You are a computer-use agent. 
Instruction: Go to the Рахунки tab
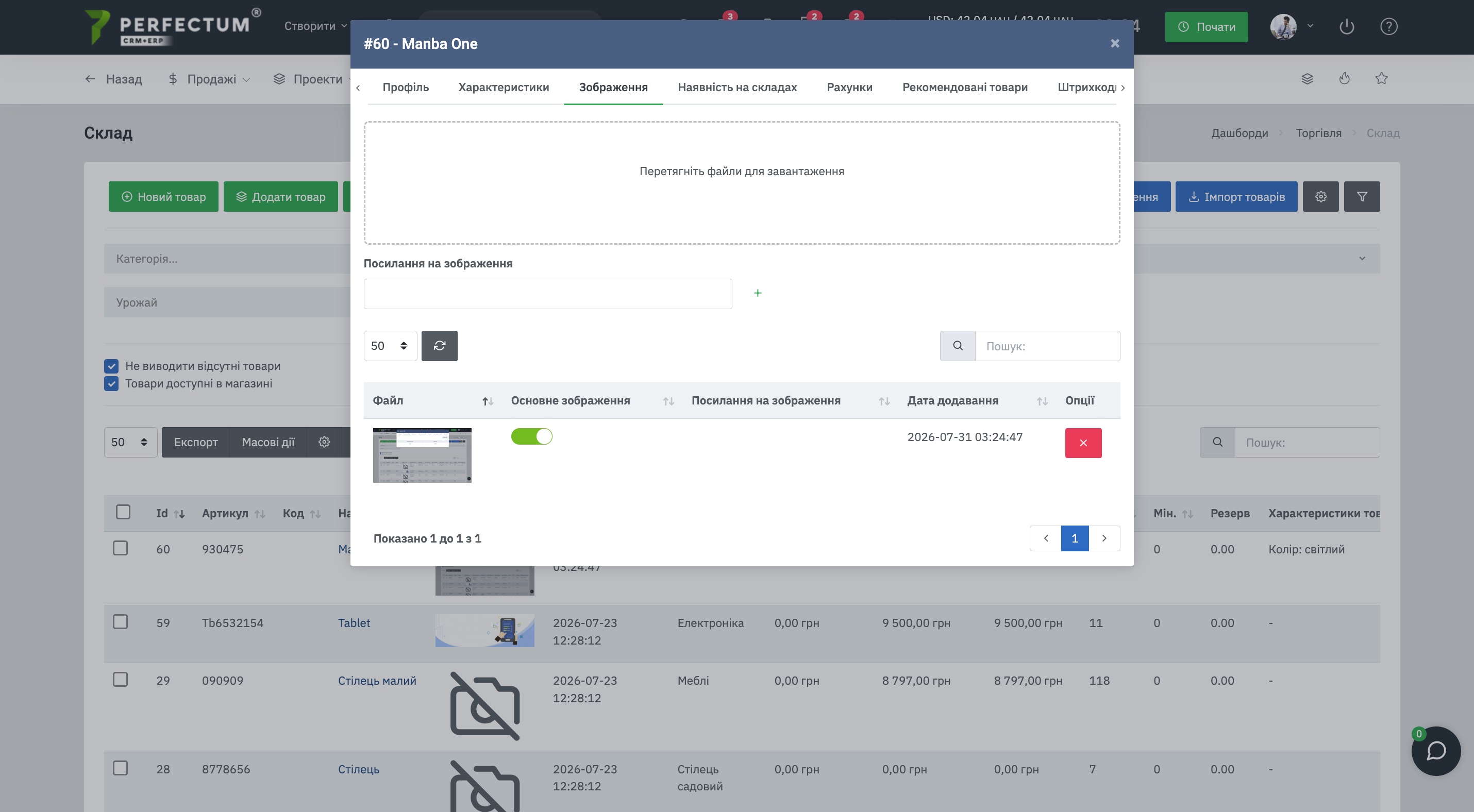pyautogui.click(x=849, y=87)
